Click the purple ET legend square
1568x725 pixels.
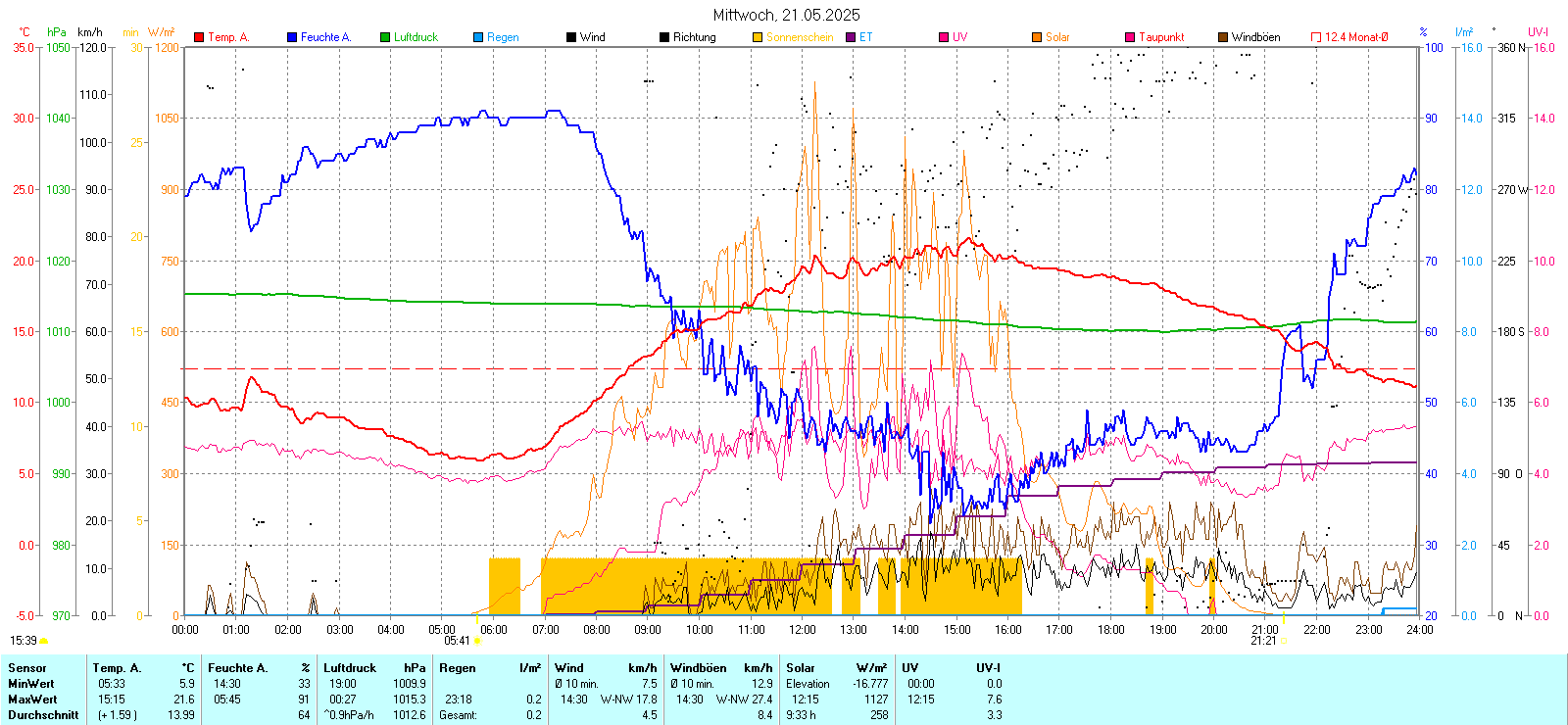point(851,37)
